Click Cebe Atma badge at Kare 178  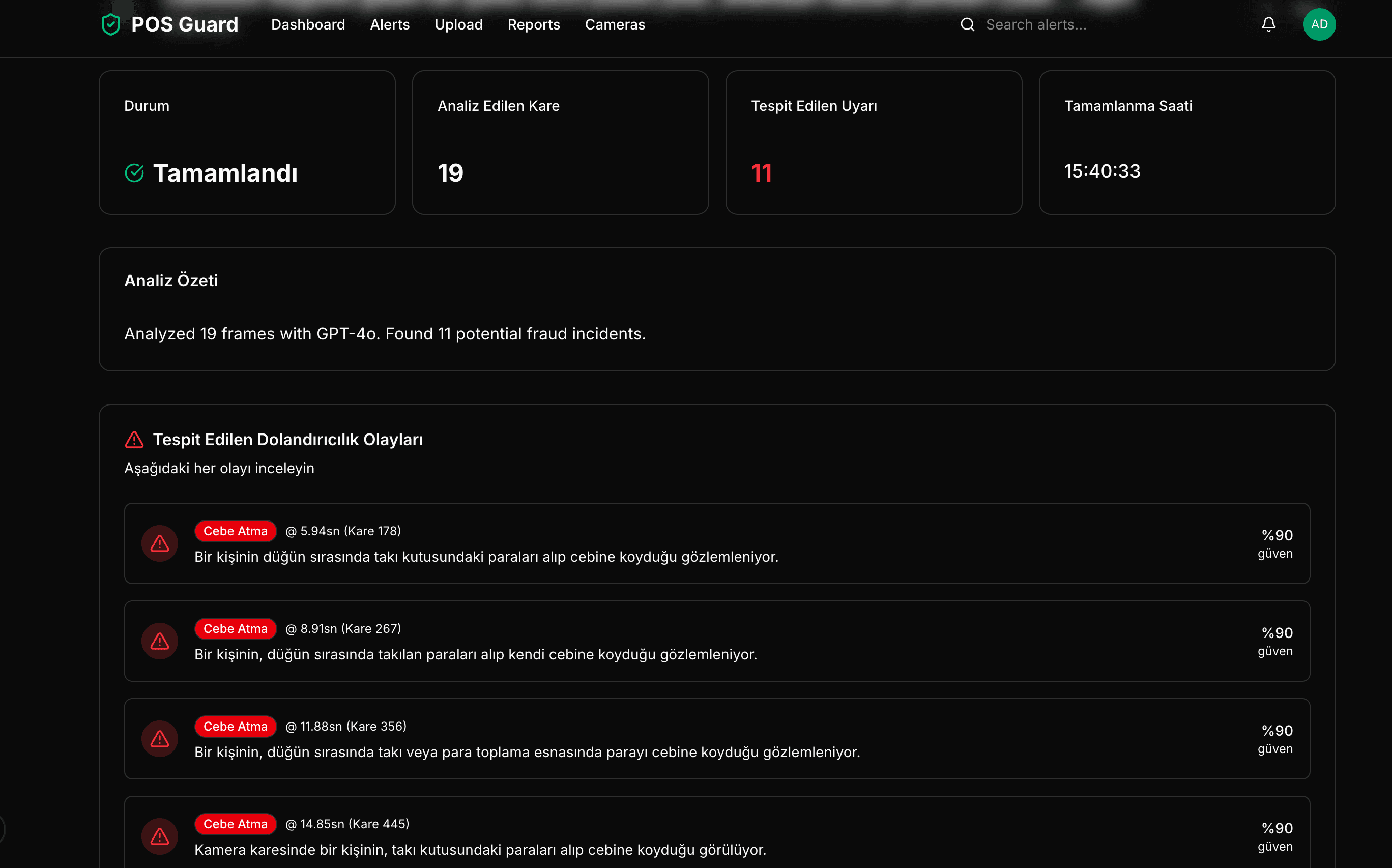236,531
